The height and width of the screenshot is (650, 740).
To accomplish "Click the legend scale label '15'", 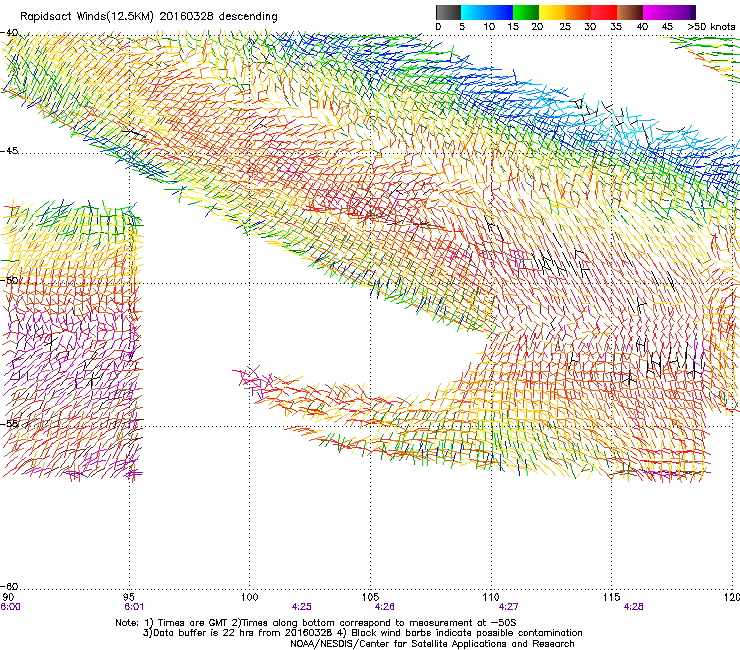I will click(x=513, y=27).
